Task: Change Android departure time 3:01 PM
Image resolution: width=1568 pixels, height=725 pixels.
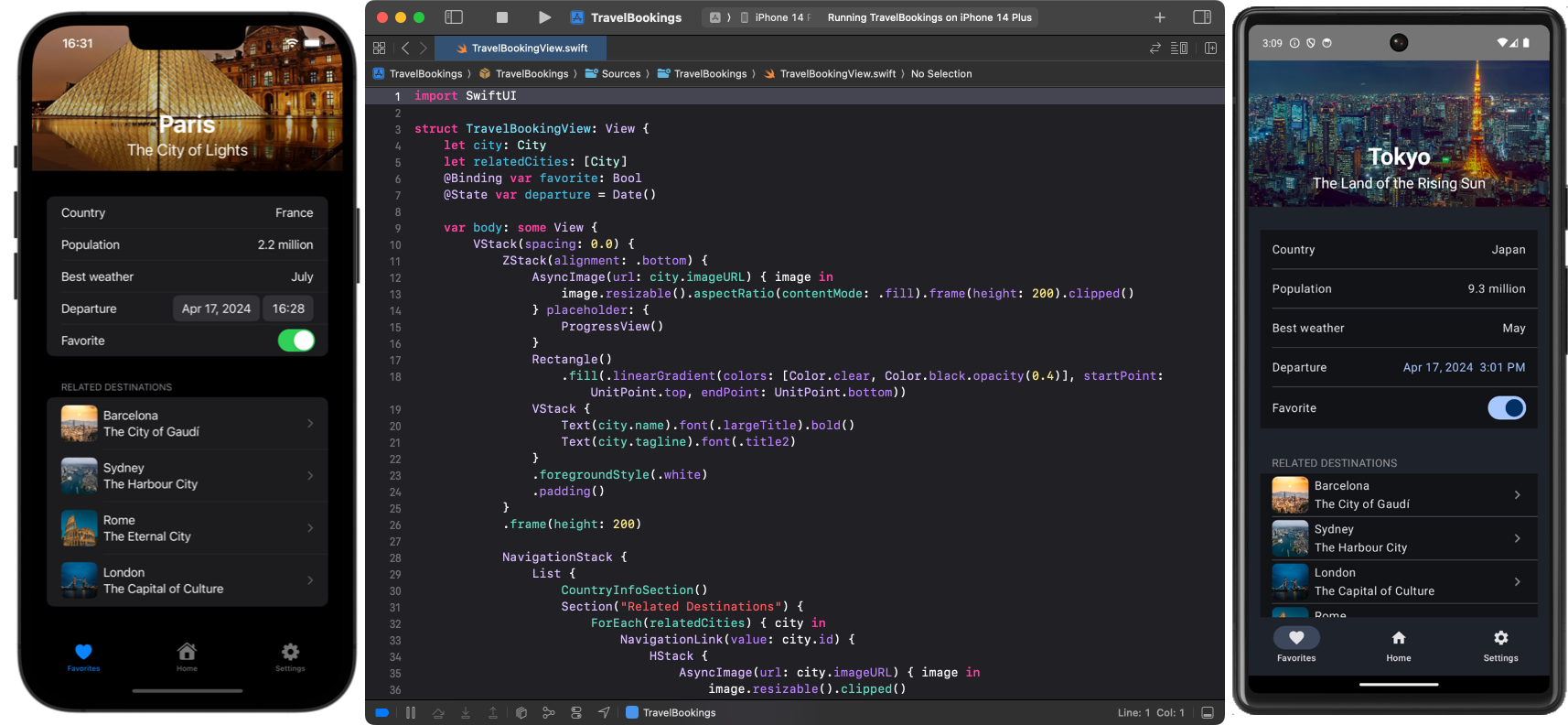Action: click(x=1502, y=367)
